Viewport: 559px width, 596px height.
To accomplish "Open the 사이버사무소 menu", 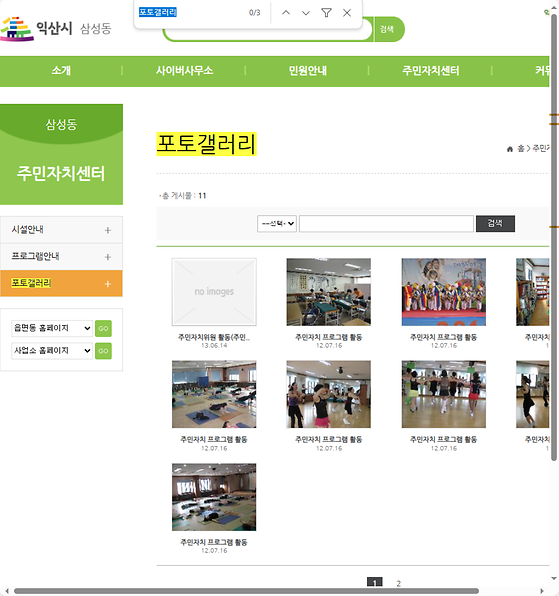I will coord(184,71).
